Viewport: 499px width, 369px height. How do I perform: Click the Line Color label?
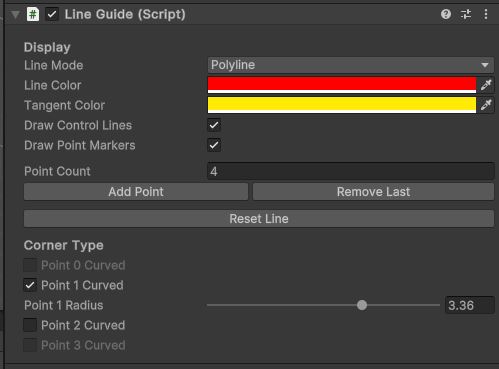click(x=53, y=85)
